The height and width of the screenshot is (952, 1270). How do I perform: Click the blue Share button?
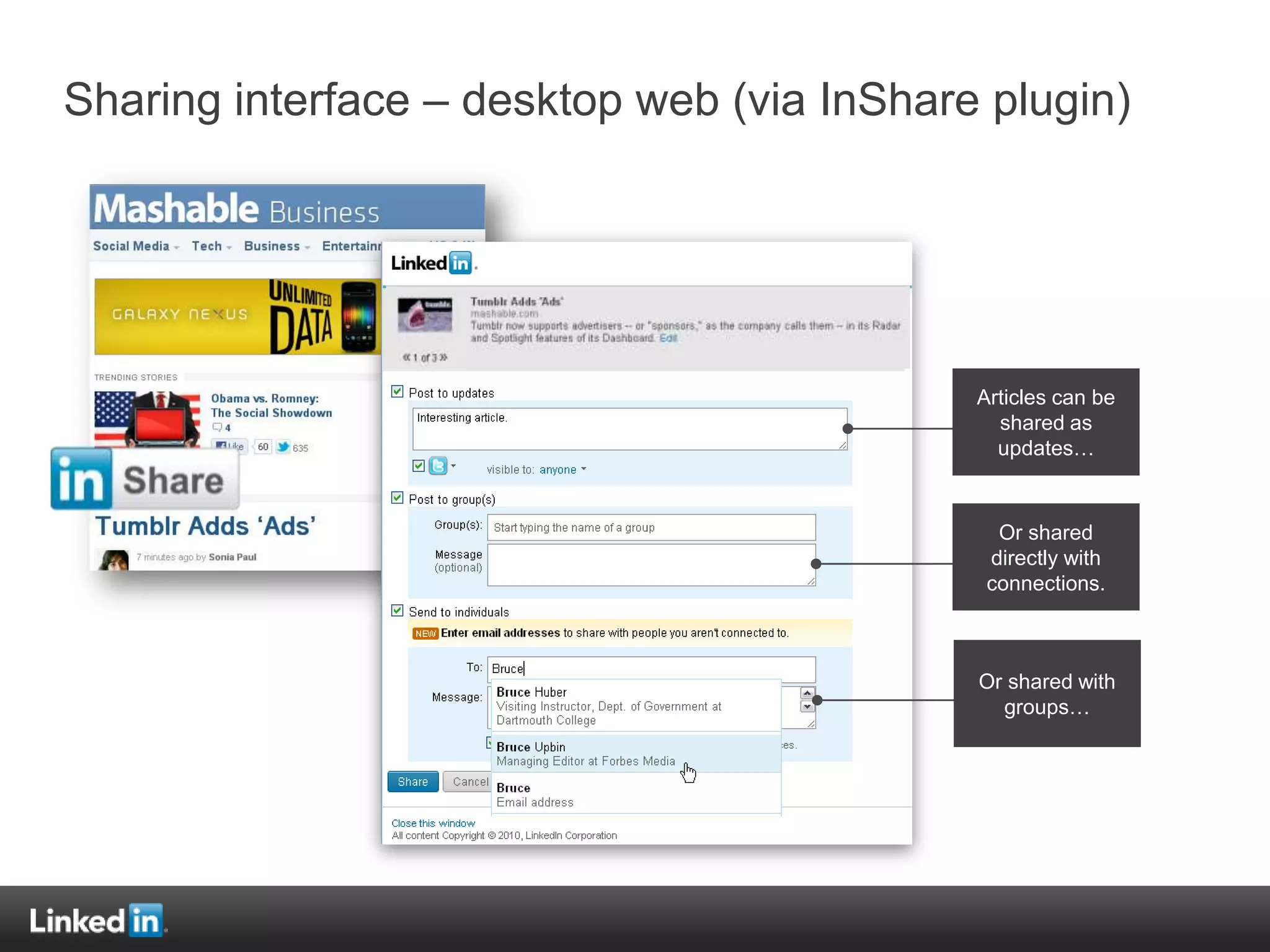click(x=413, y=782)
